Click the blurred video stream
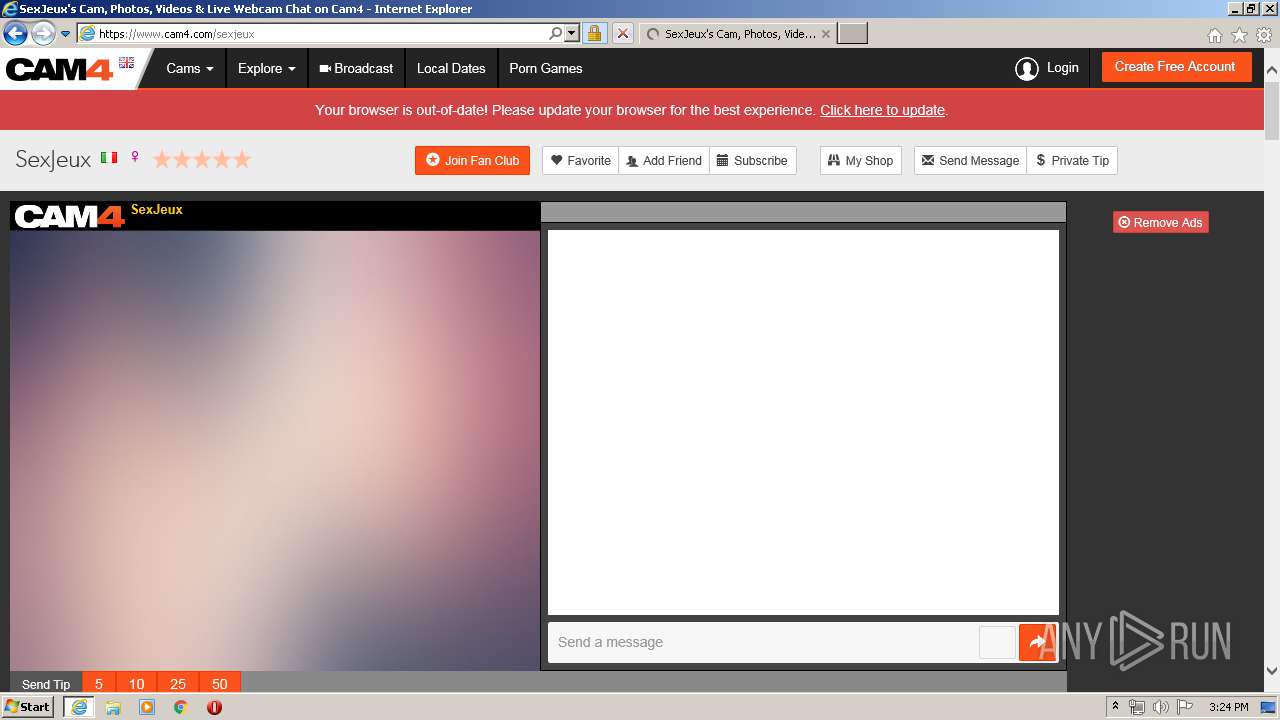This screenshot has height=720, width=1280. pos(275,450)
